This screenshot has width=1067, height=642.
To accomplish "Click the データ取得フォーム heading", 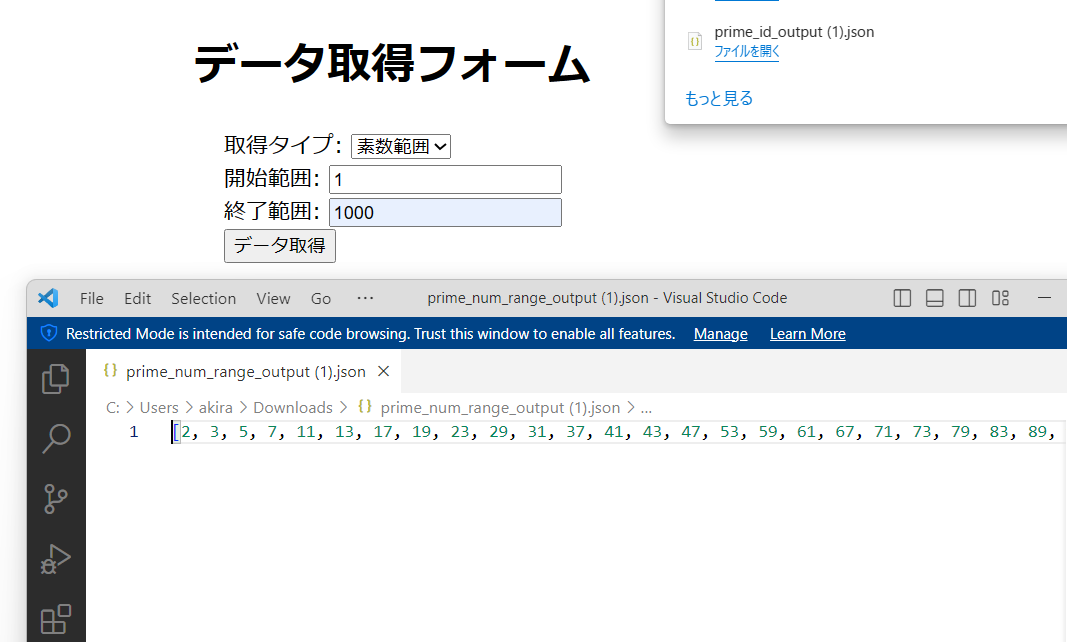I will click(x=392, y=64).
